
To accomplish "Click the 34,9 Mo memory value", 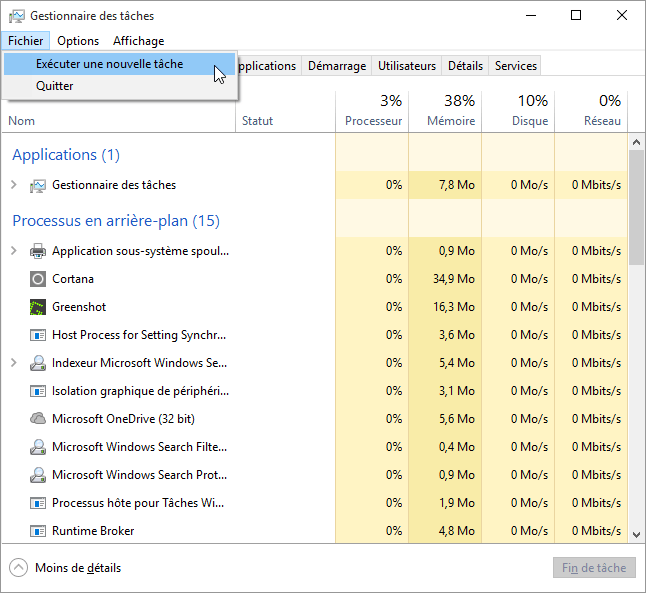I will (454, 279).
